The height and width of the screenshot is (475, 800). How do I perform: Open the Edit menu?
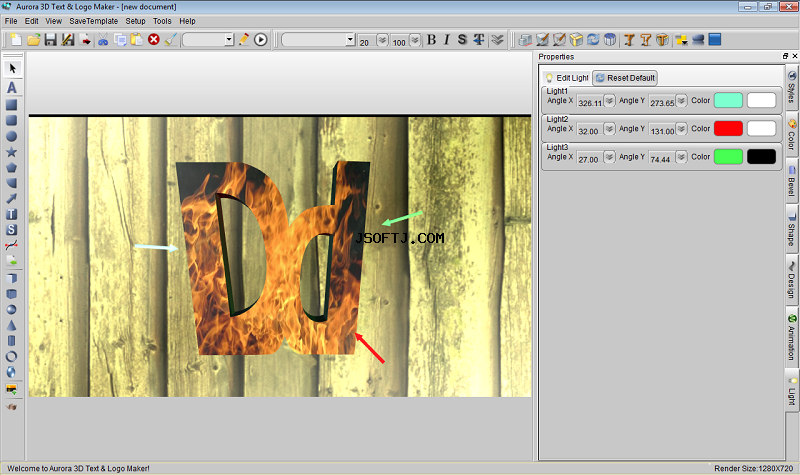[32, 21]
